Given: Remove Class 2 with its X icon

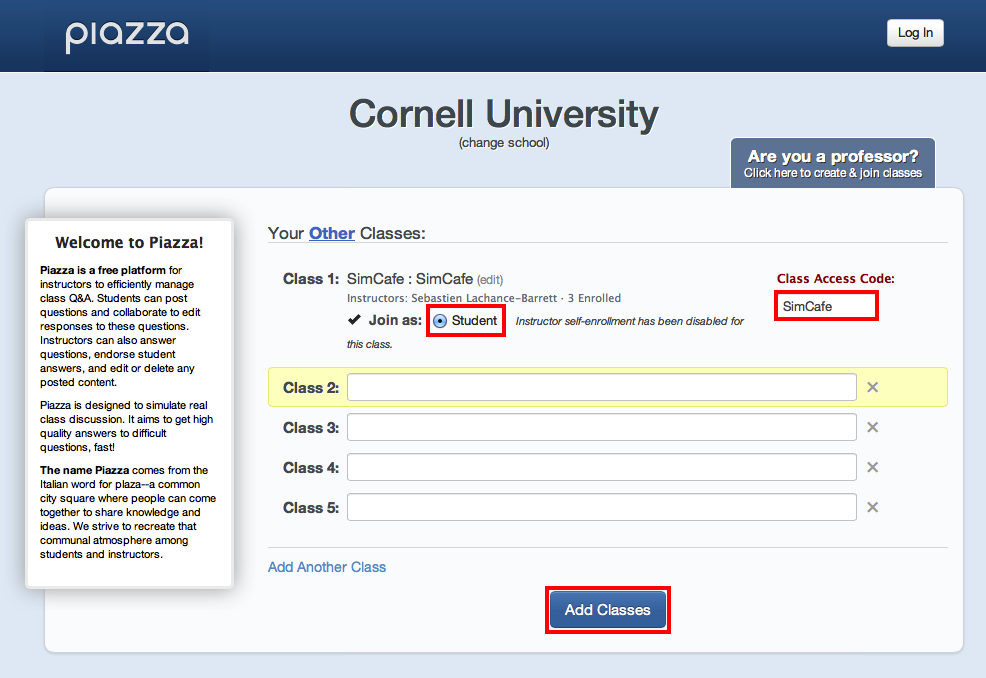Looking at the screenshot, I should point(872,387).
